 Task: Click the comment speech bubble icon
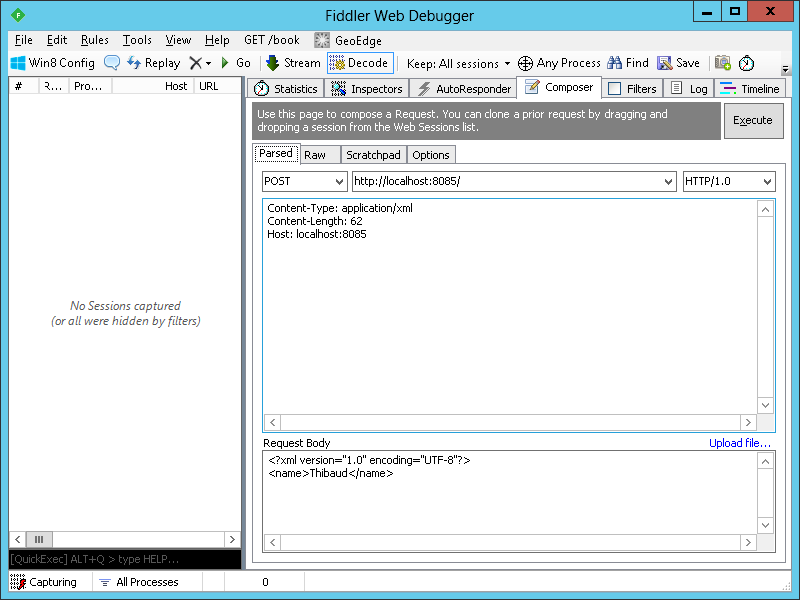pyautogui.click(x=112, y=63)
